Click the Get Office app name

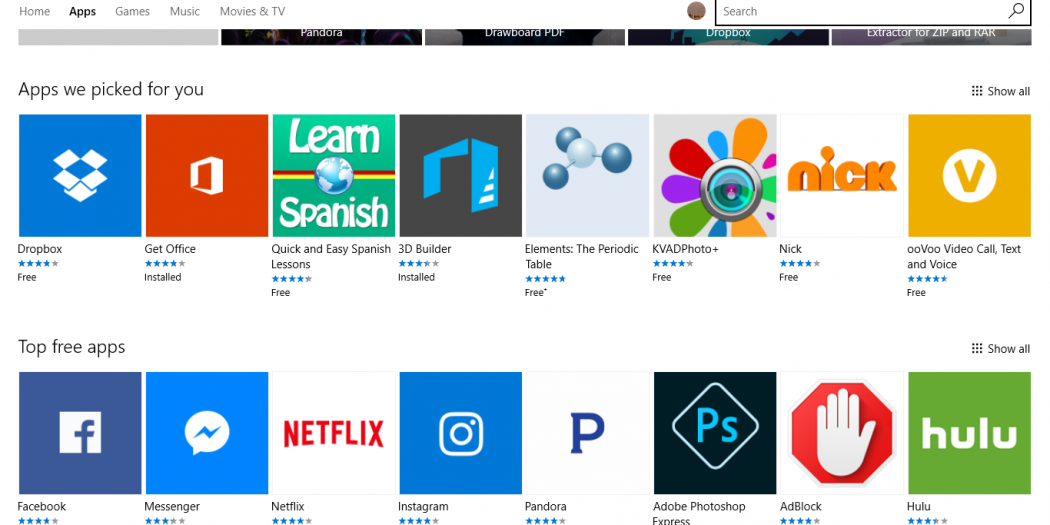pos(170,248)
